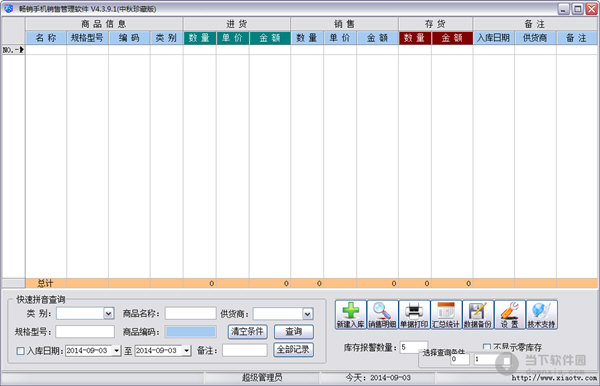Toggle the 不显示零库存 checkbox
Viewport: 600px width, 386px height.
click(x=486, y=347)
